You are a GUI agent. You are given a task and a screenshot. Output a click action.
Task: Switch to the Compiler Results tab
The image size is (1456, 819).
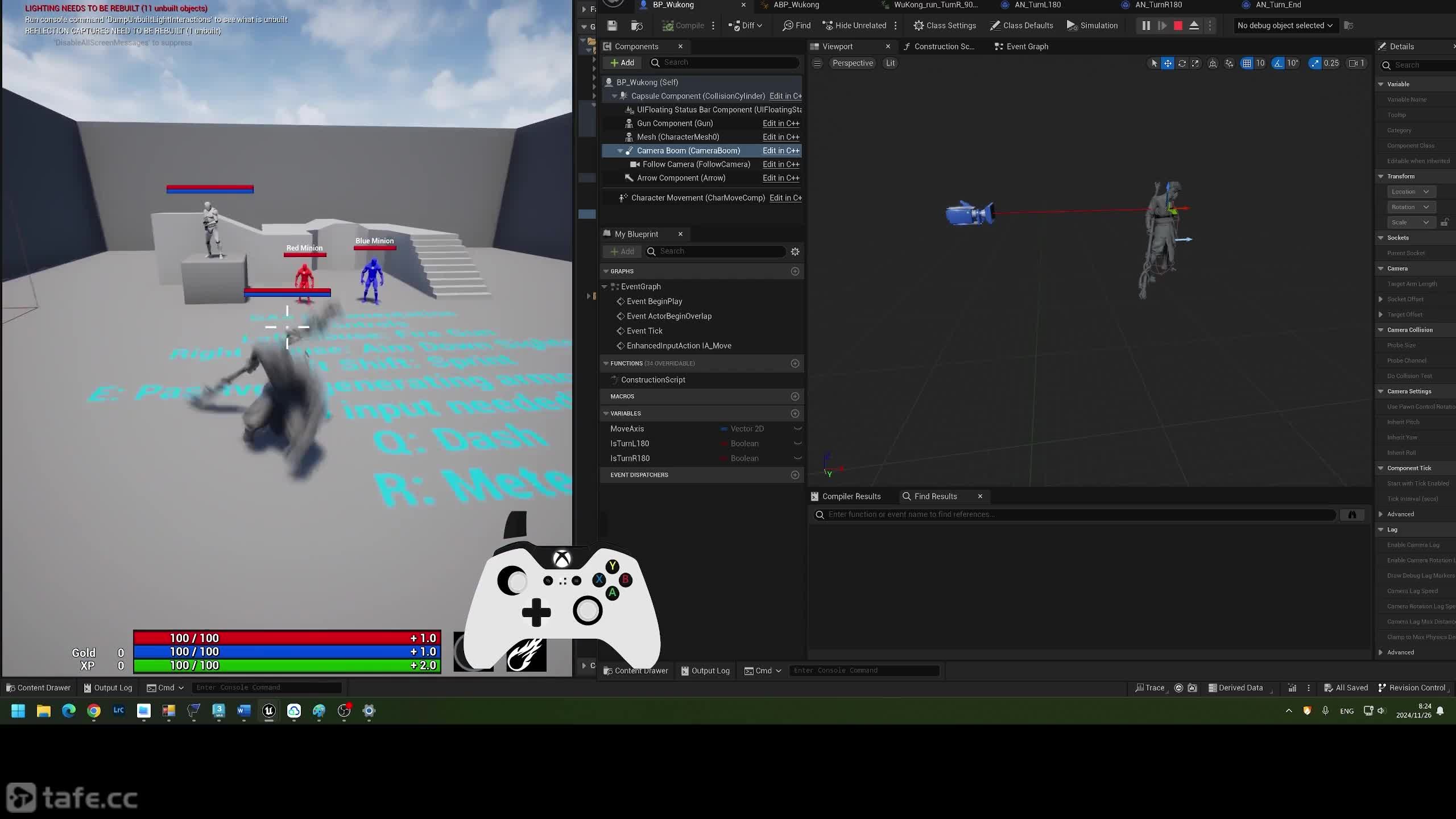pos(846,497)
